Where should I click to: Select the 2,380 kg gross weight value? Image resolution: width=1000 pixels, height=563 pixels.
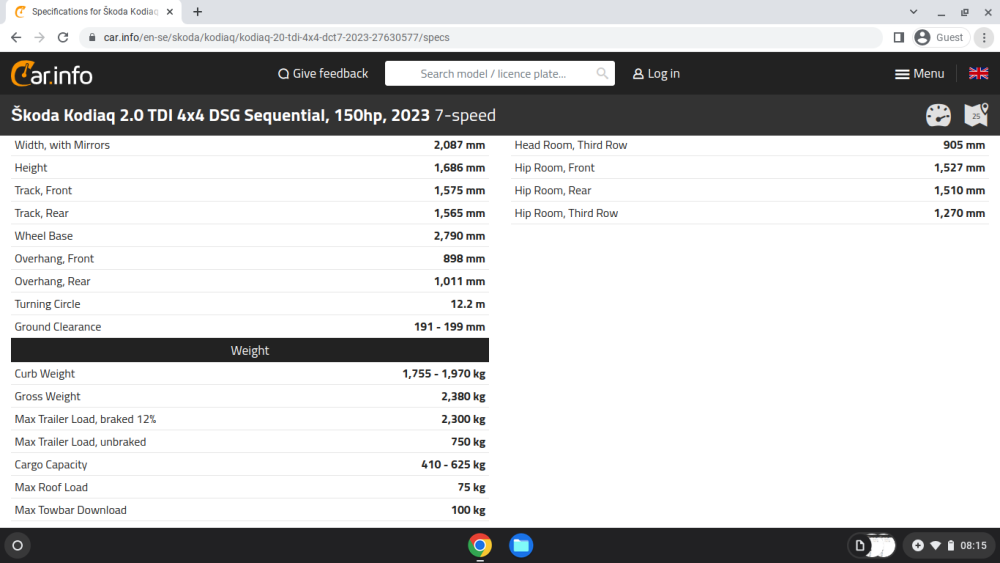coord(463,397)
